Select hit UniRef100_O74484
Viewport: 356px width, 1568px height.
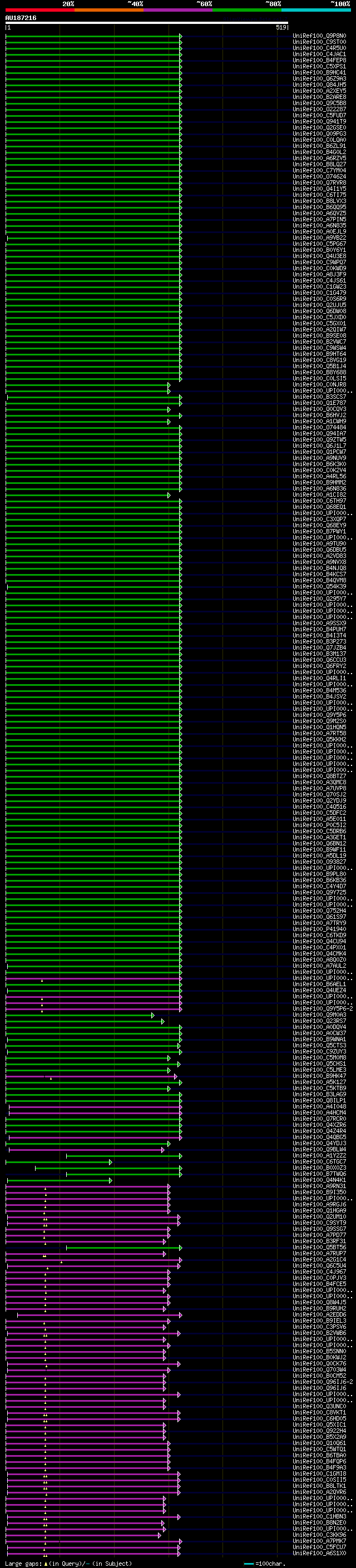(319, 427)
